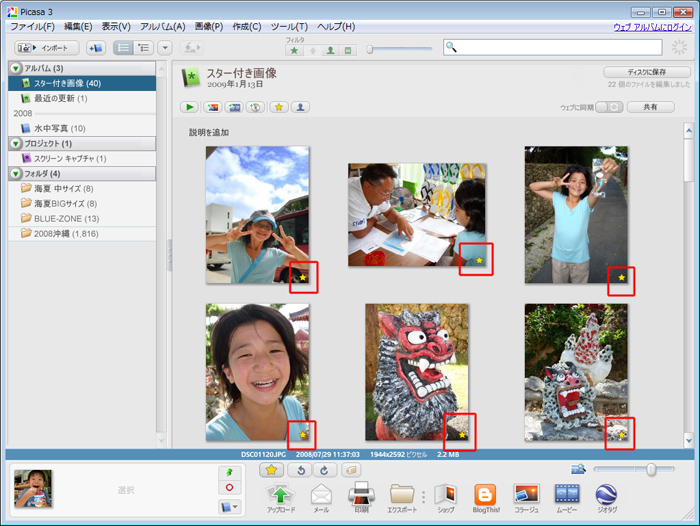This screenshot has height=526, width=700.
Task: Click the 説明を追加 description text
Action: pyautogui.click(x=209, y=132)
